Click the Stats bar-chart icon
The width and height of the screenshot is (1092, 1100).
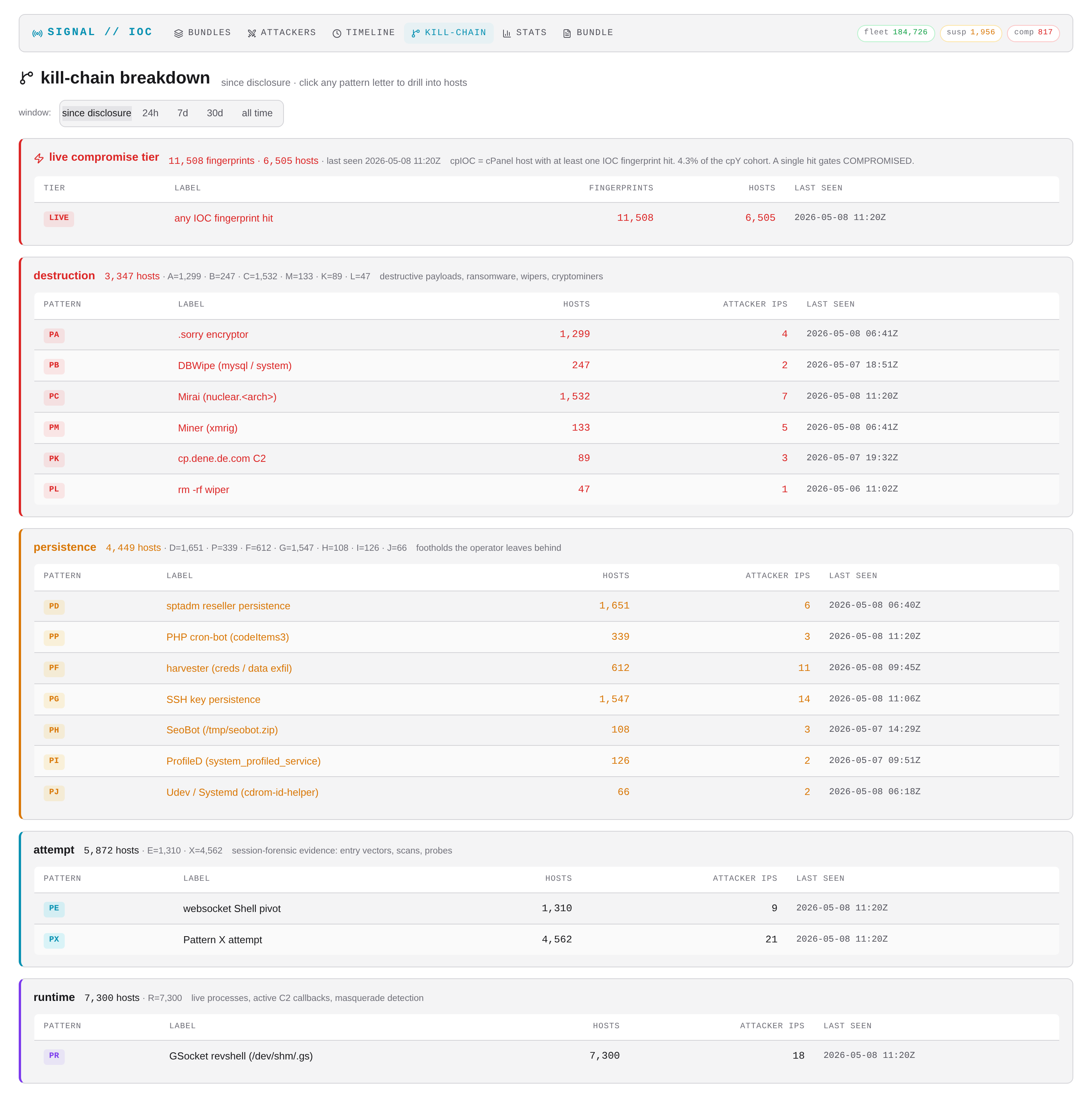[507, 34]
